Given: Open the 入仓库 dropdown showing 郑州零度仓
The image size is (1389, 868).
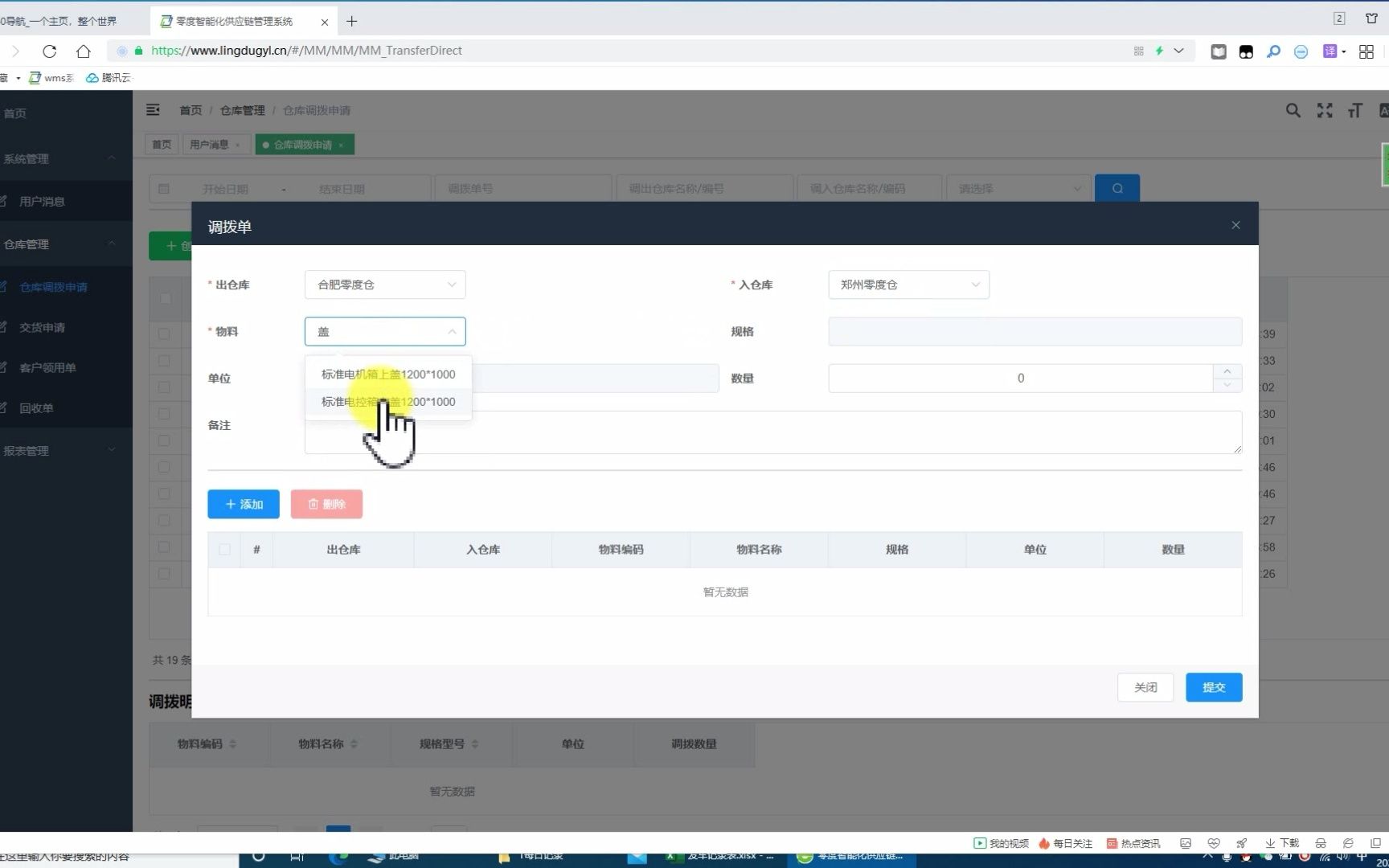Looking at the screenshot, I should click(908, 285).
